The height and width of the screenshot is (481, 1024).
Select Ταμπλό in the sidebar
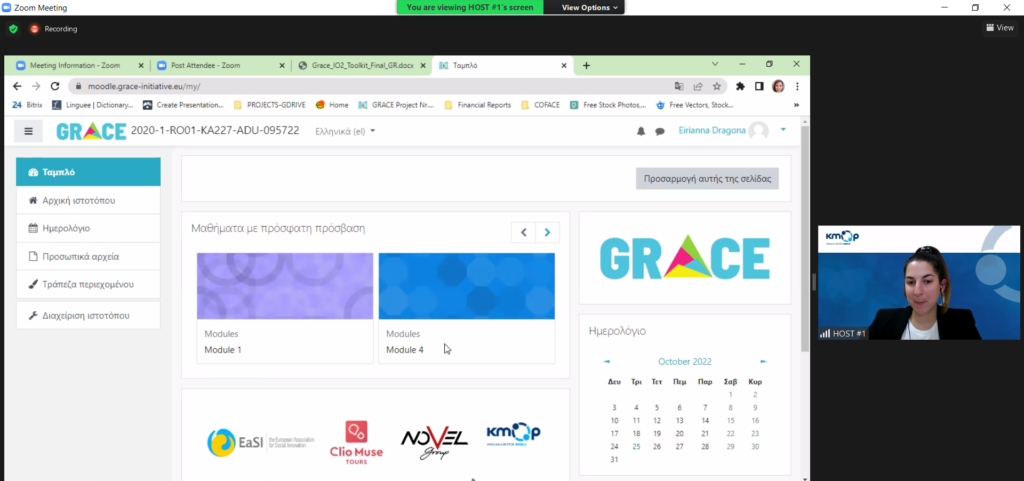click(88, 172)
